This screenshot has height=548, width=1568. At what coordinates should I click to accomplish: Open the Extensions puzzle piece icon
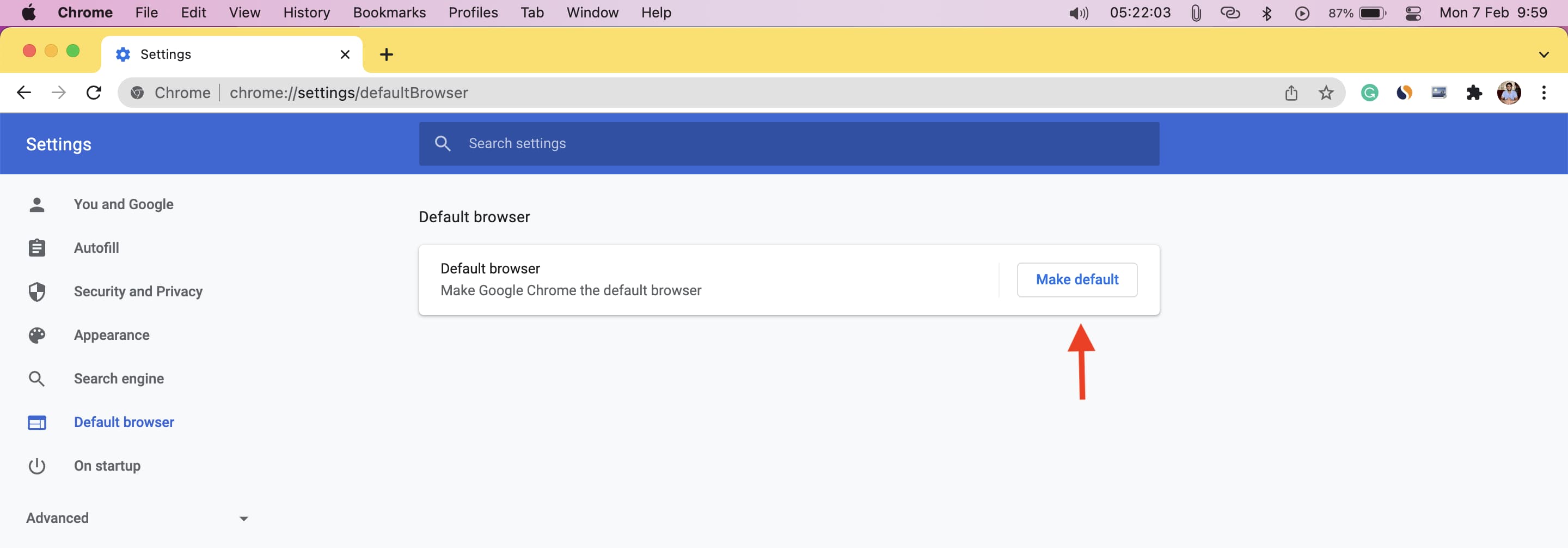coord(1474,93)
